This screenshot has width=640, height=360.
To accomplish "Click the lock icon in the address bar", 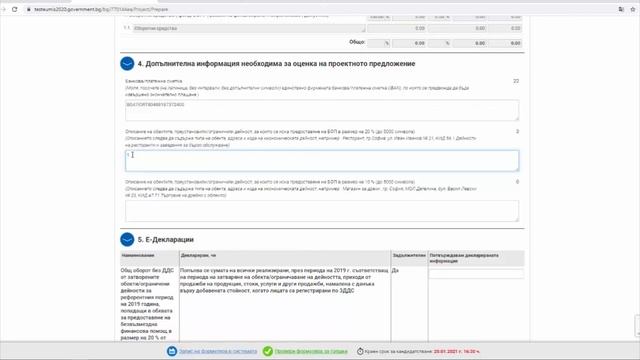I will (x=29, y=9).
